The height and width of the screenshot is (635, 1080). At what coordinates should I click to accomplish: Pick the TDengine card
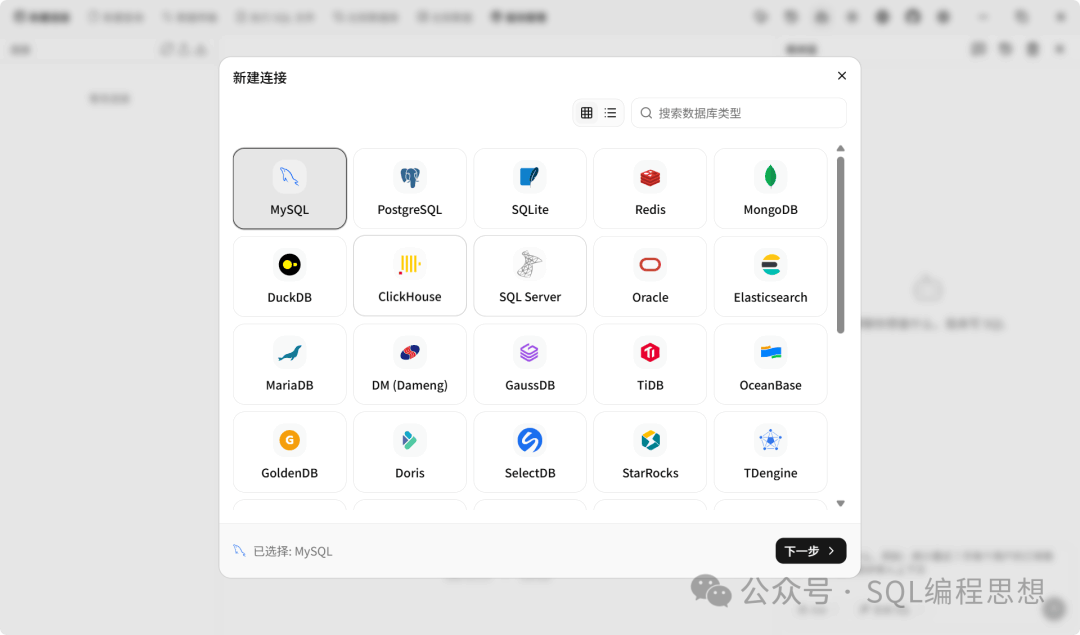coord(771,452)
